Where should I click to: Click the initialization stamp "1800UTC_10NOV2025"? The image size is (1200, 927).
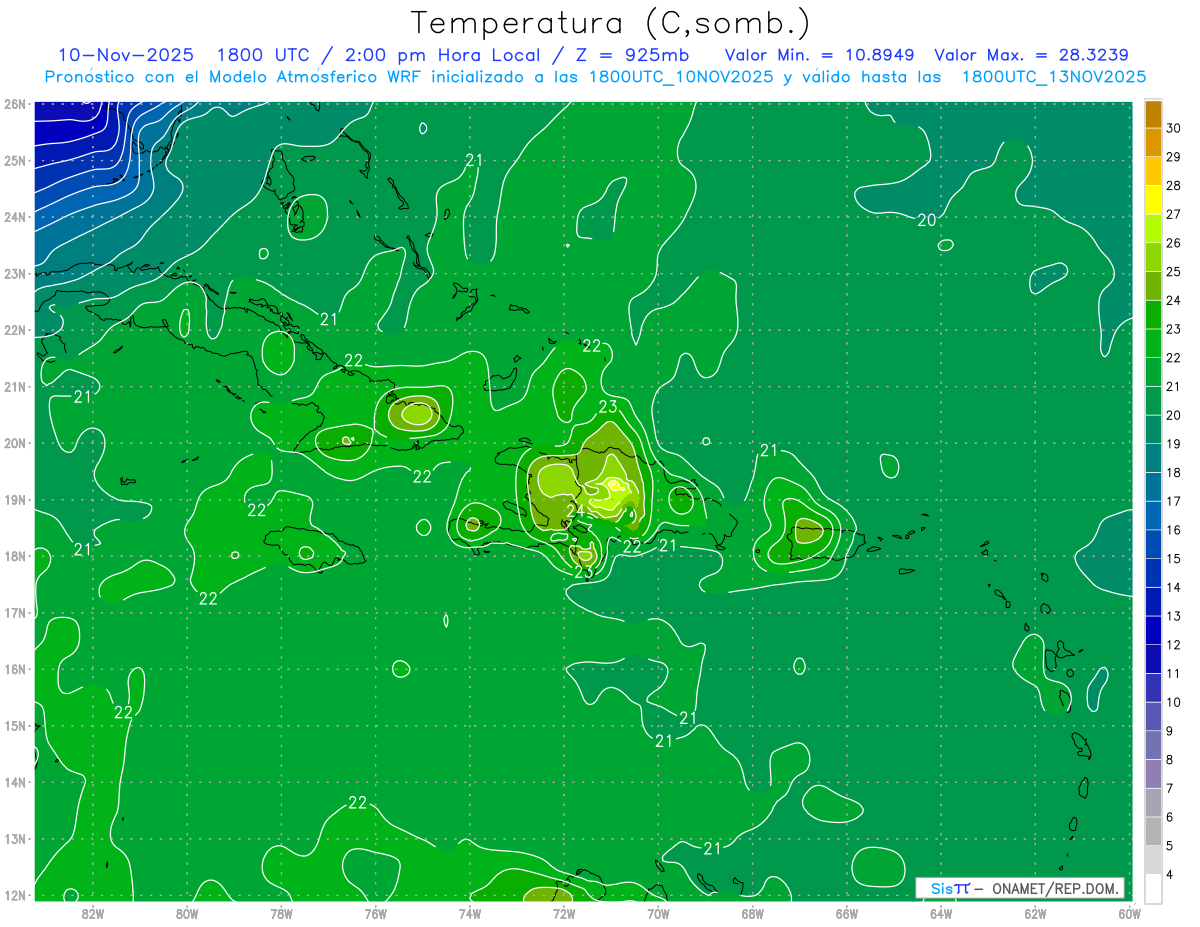click(681, 77)
